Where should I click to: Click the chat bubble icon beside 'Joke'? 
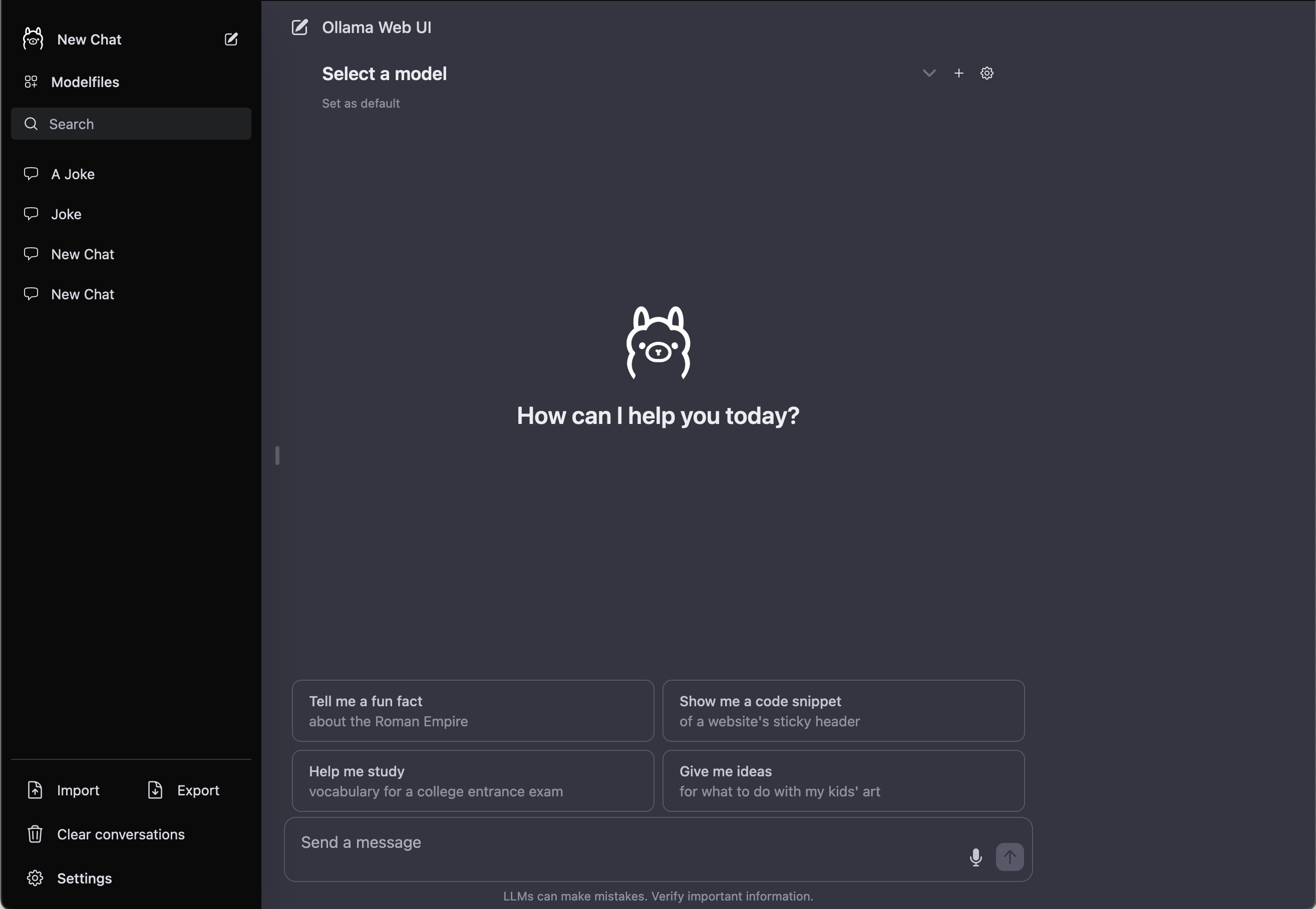[31, 214]
